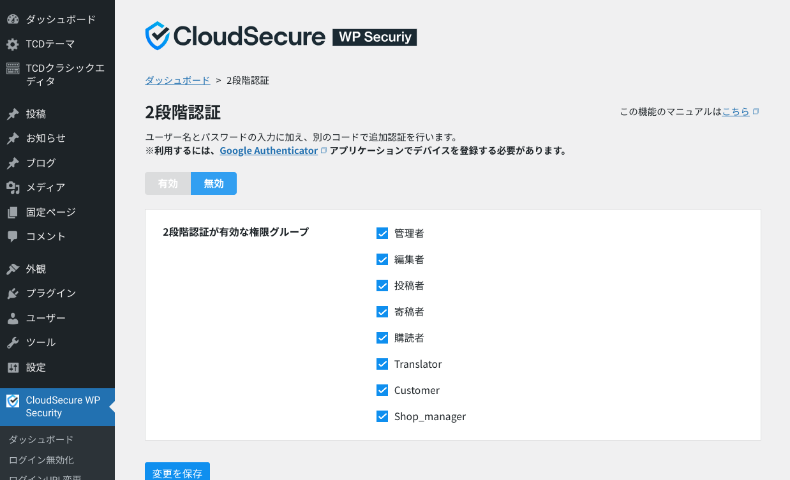
Task: Click the CloudSecure shield icon in sidebar
Action: (x=13, y=401)
